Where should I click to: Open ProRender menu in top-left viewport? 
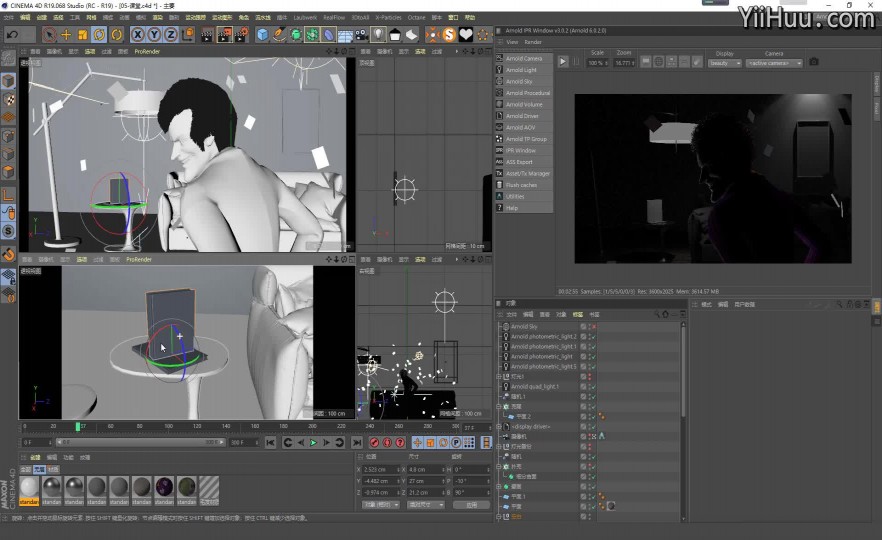147,51
